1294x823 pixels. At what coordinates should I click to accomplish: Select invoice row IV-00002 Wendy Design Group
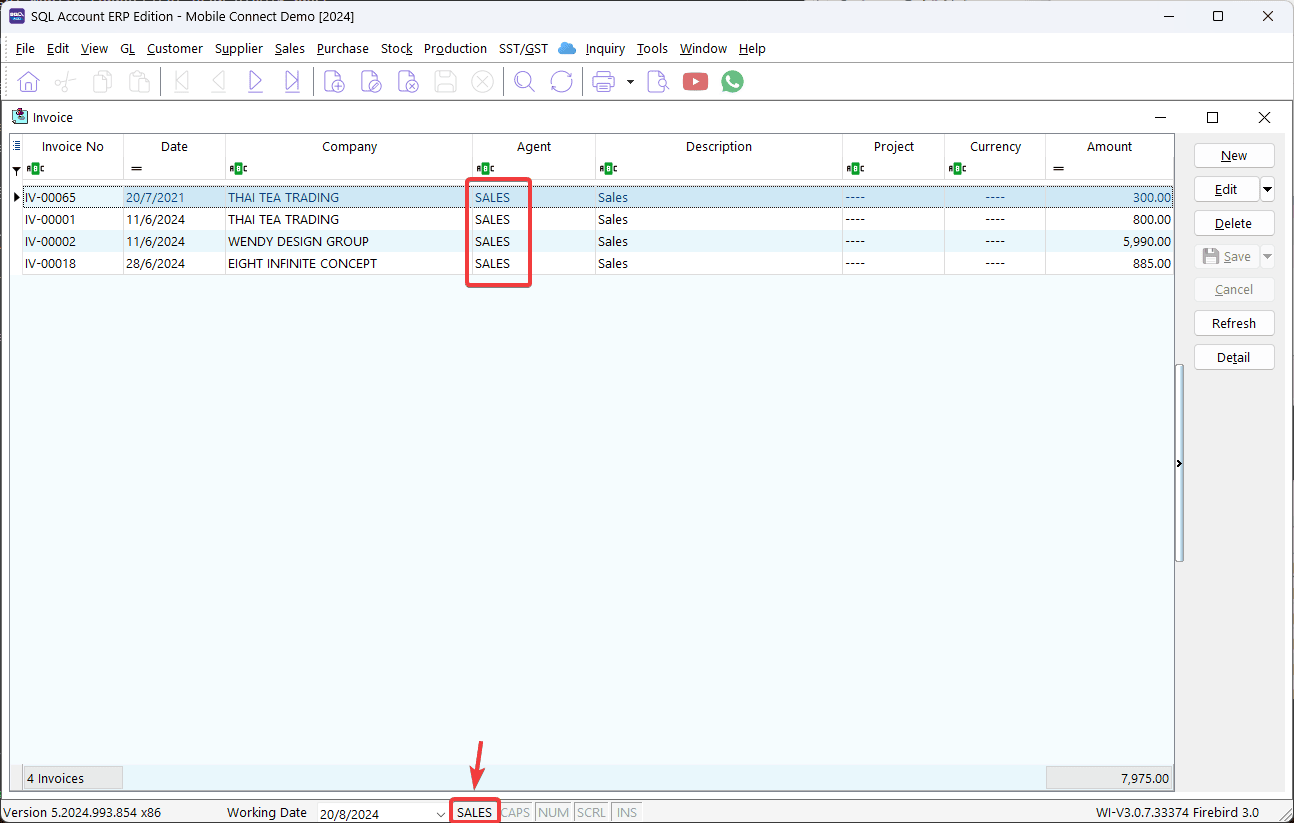(x=298, y=241)
